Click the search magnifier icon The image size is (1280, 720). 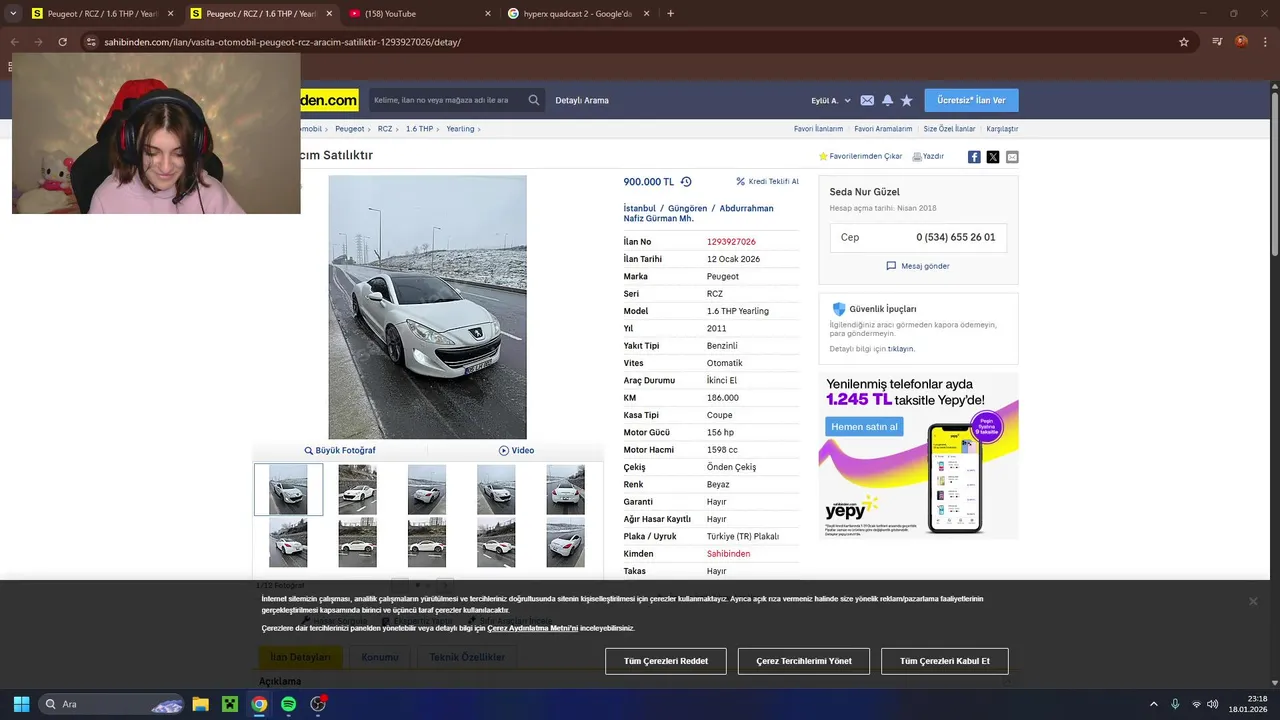pyautogui.click(x=534, y=100)
